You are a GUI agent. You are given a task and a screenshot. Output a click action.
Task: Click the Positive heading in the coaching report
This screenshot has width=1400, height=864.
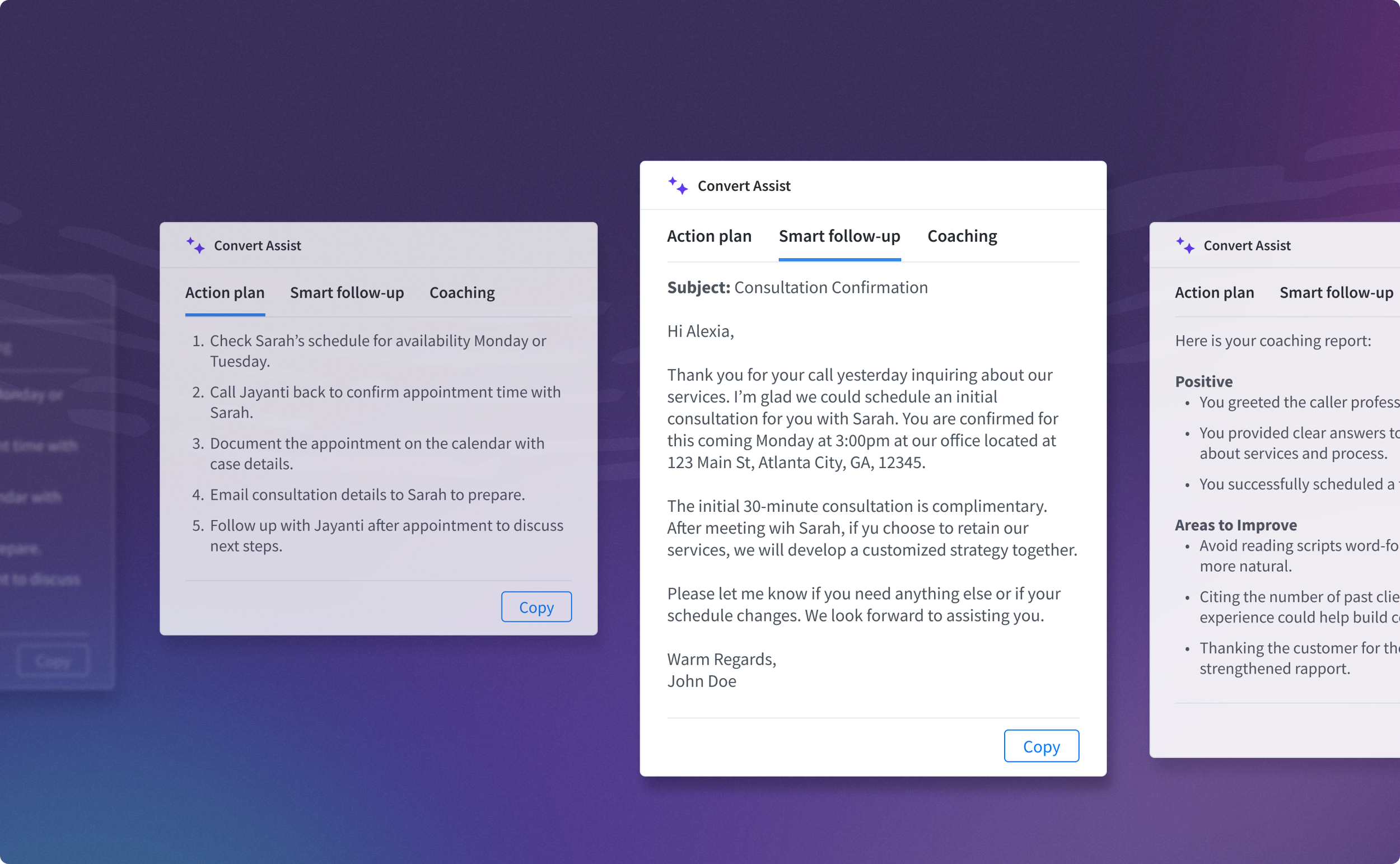click(1203, 381)
